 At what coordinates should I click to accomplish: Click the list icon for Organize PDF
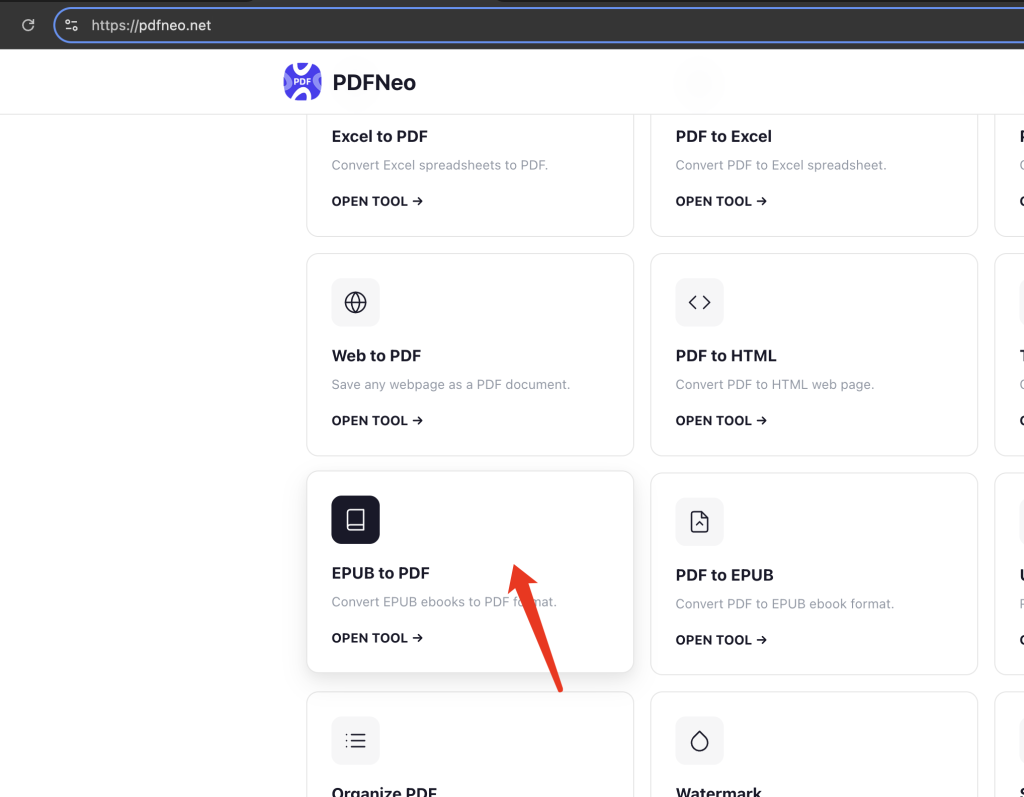(x=355, y=741)
